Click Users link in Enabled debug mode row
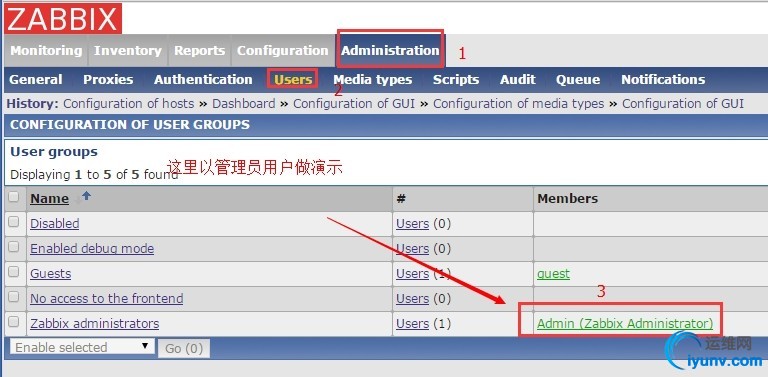The height and width of the screenshot is (377, 768). (x=412, y=249)
